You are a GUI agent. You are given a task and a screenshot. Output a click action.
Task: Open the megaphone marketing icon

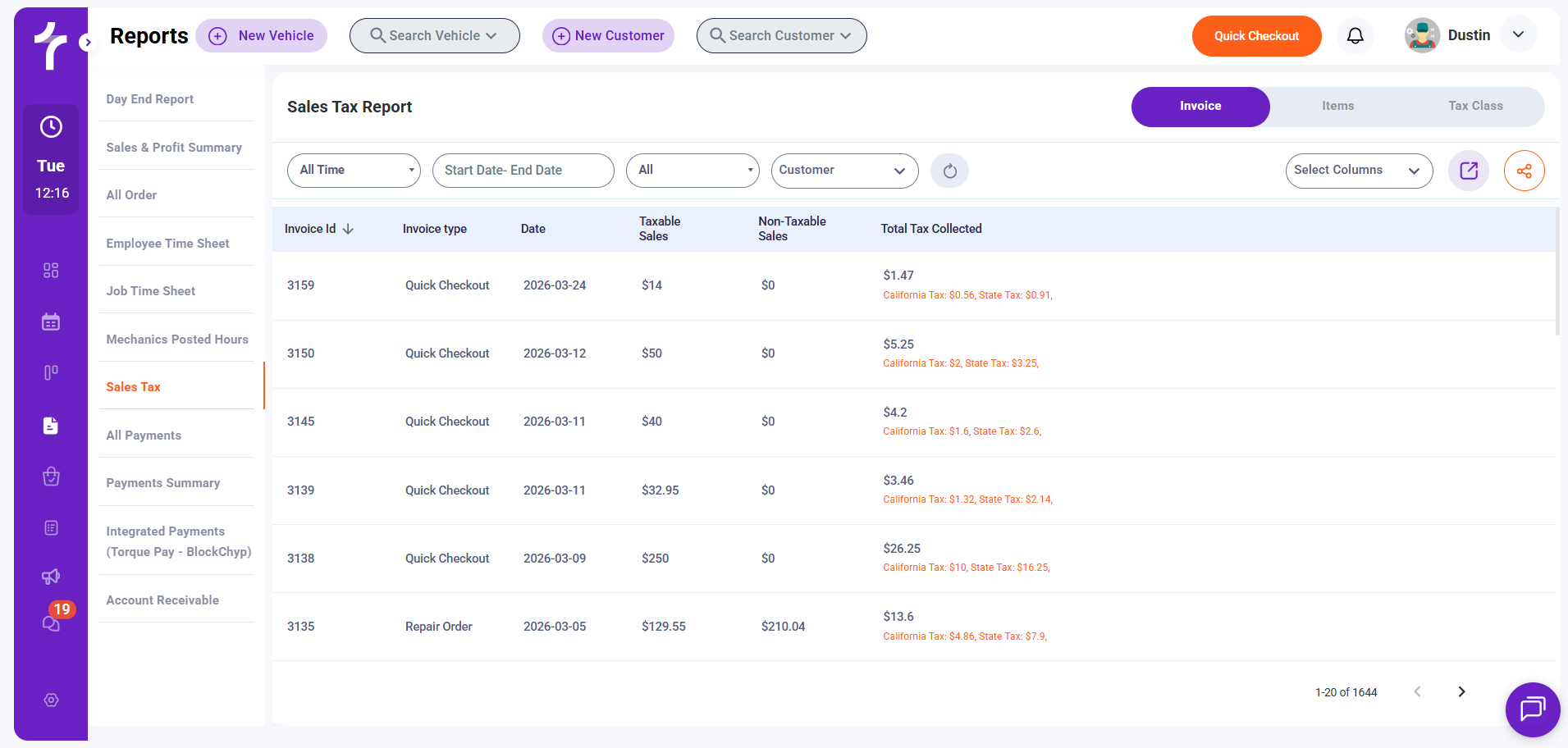pos(51,577)
